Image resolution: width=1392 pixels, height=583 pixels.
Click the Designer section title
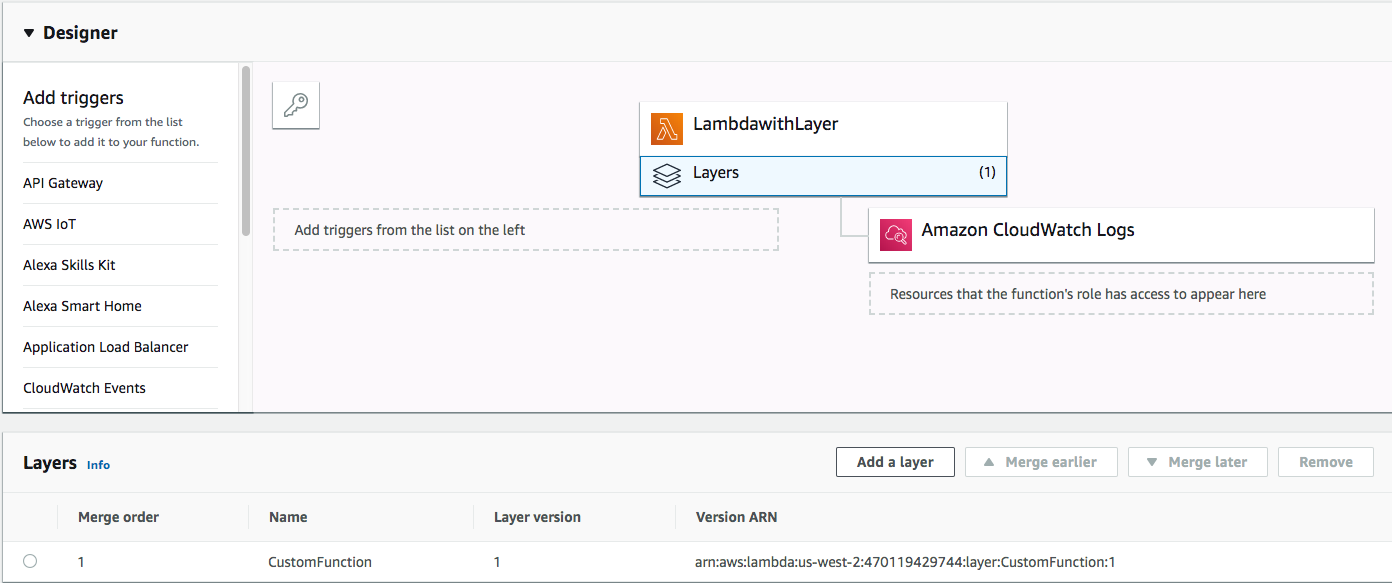point(80,33)
